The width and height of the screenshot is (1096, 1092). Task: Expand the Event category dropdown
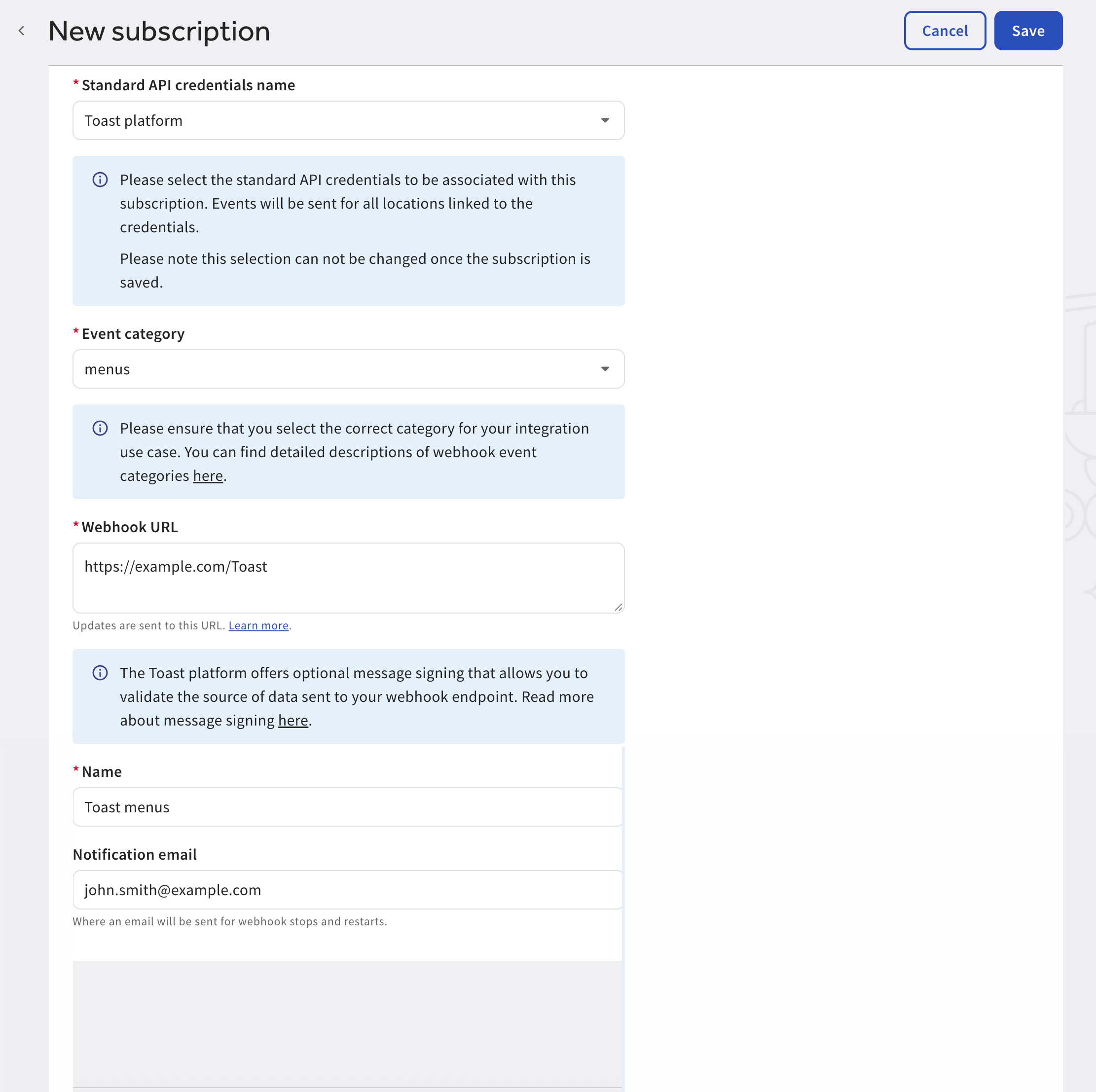(348, 369)
